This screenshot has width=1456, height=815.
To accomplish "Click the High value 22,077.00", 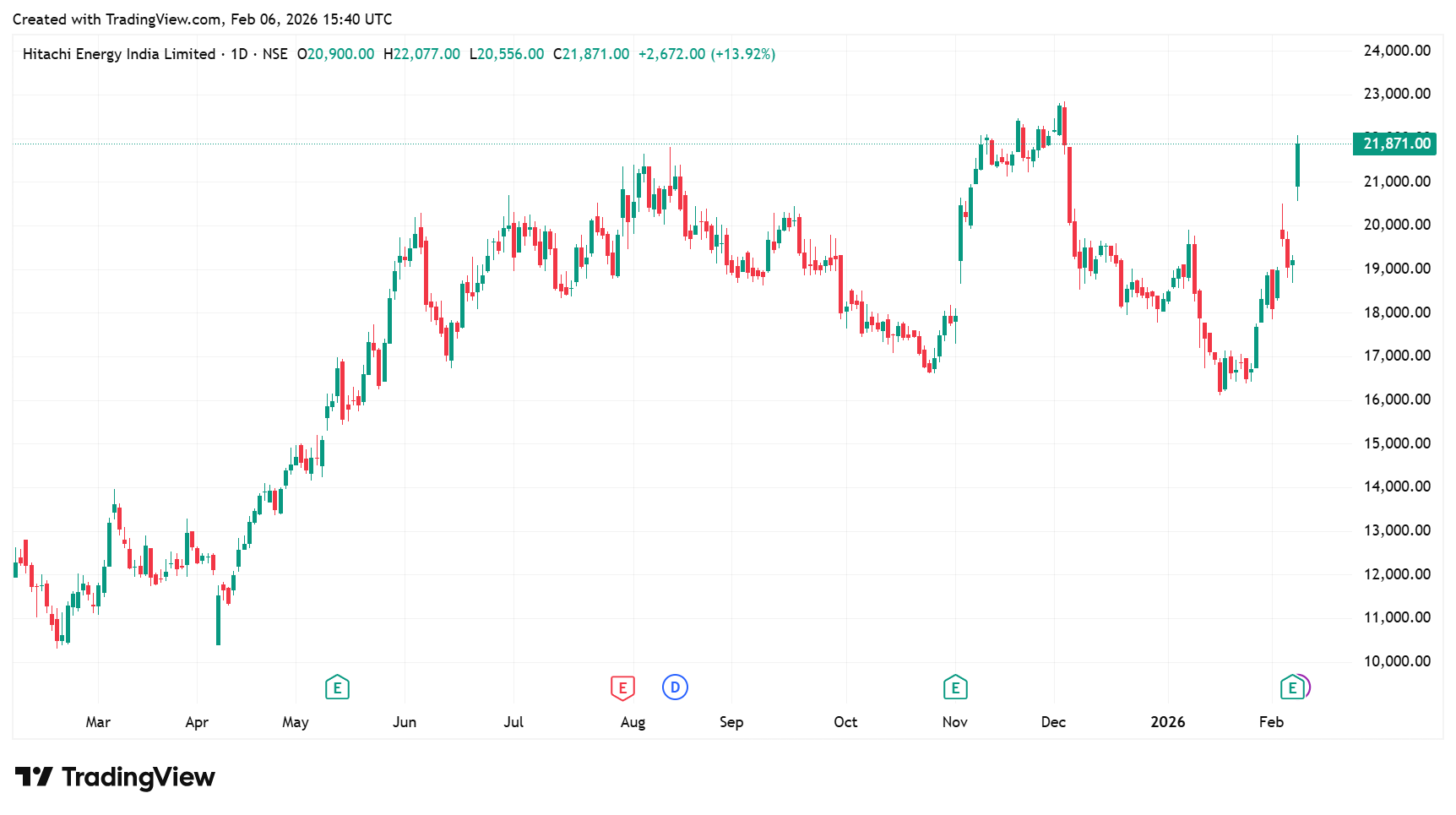I will point(426,54).
